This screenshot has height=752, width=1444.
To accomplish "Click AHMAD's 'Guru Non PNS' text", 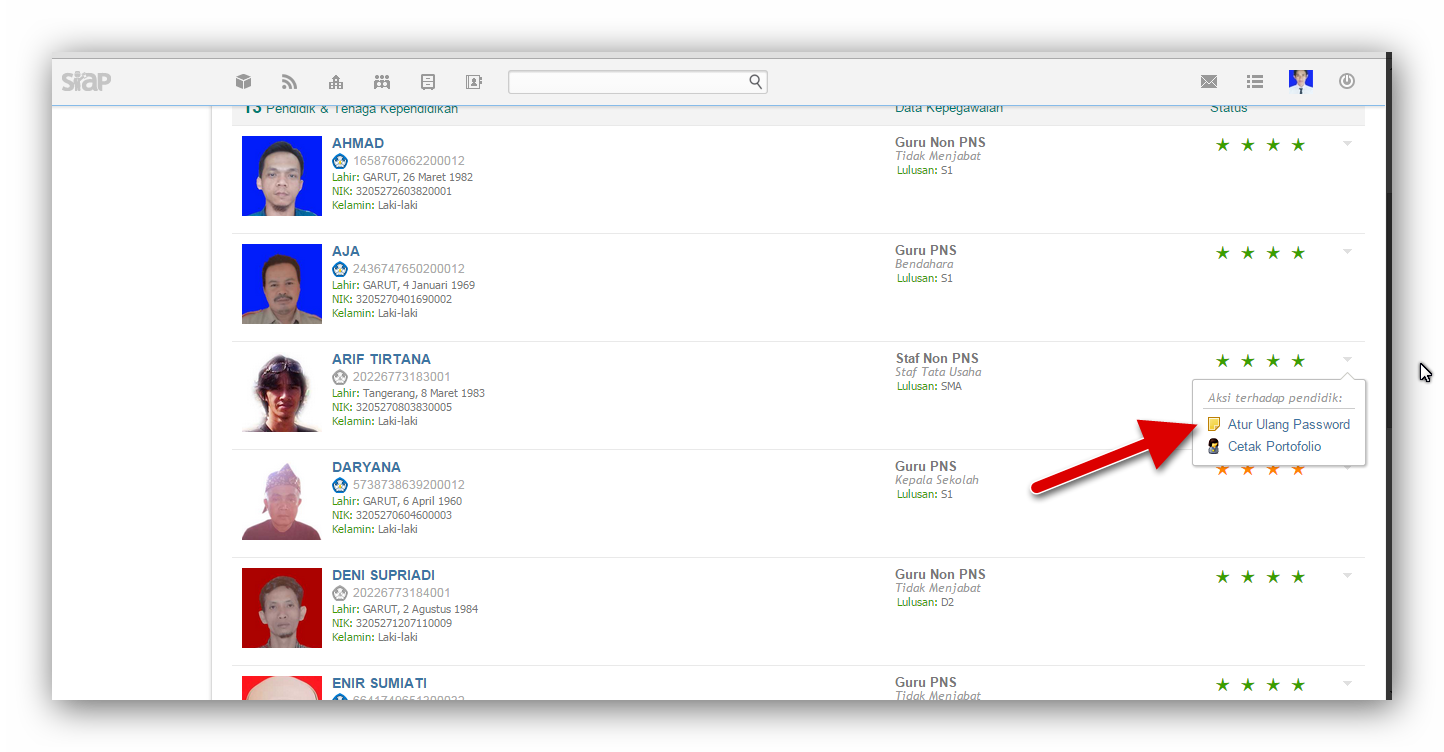I will coord(940,142).
